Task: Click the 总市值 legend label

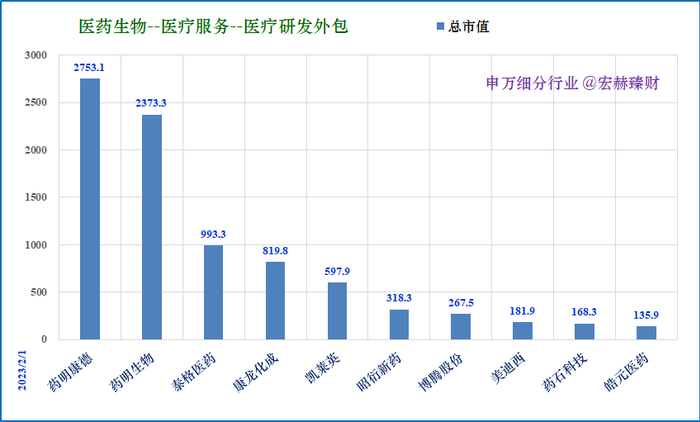Action: (468, 26)
